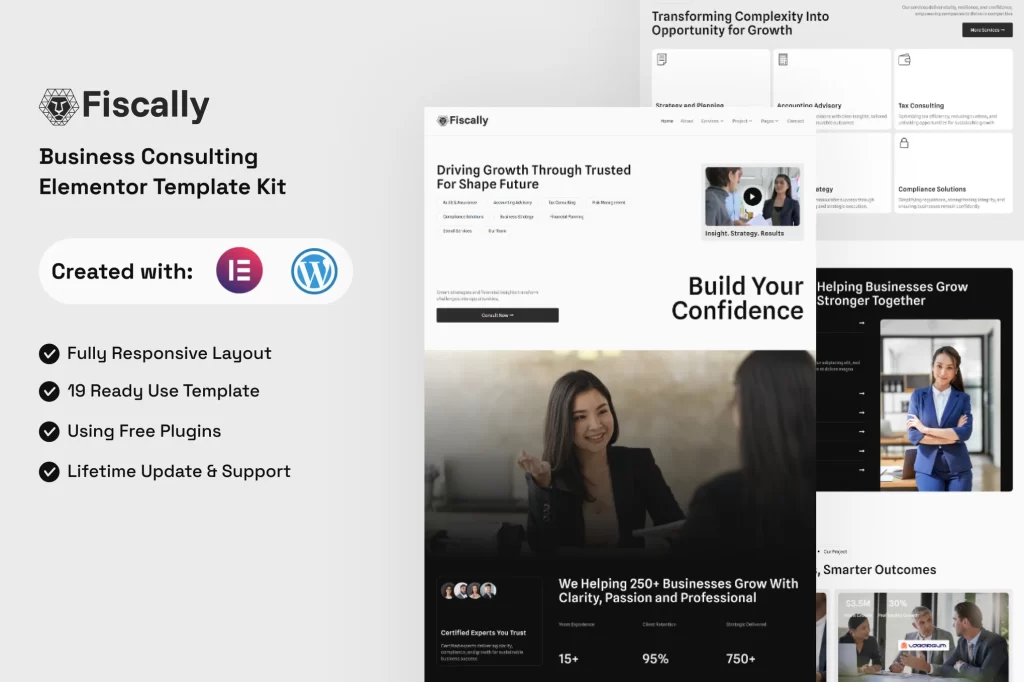Expand the Project dropdown menu

pyautogui.click(x=742, y=121)
